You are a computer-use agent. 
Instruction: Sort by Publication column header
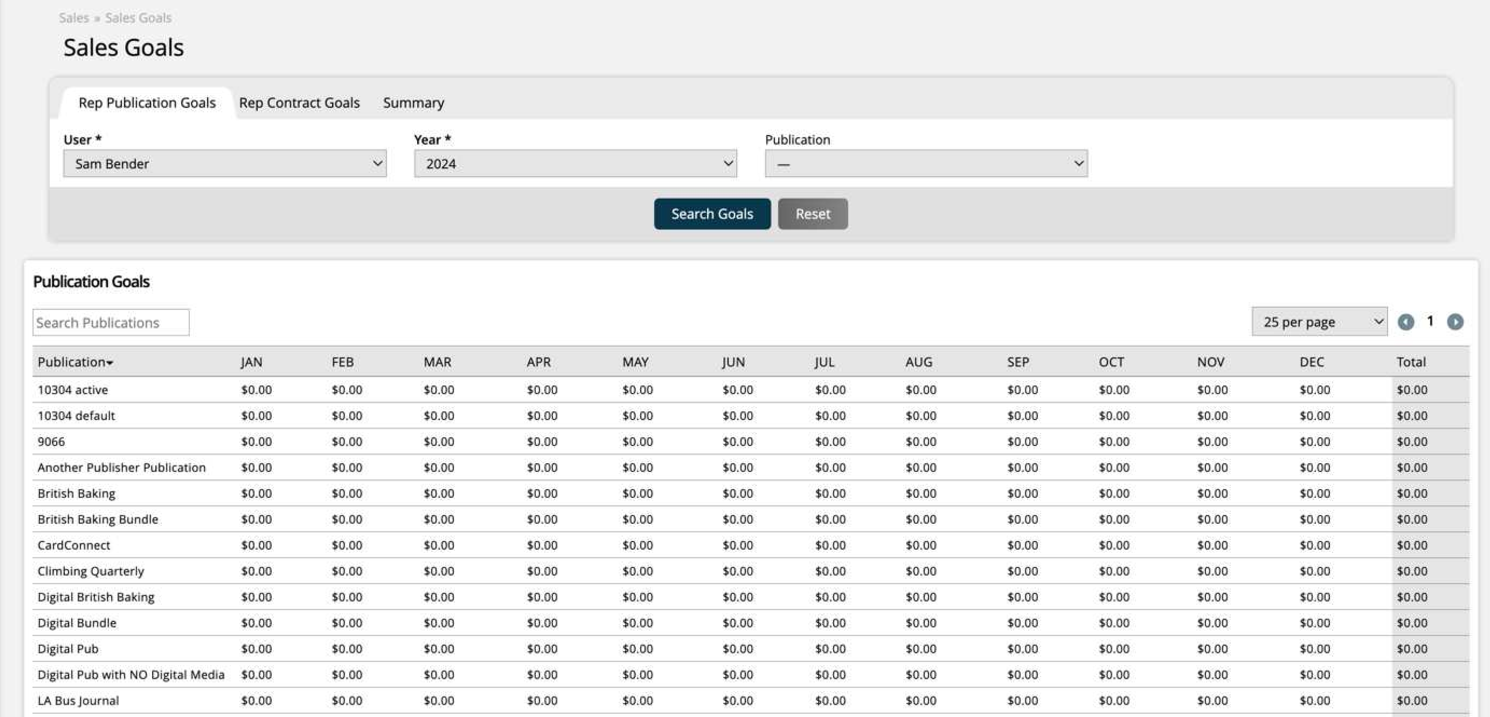(x=75, y=362)
